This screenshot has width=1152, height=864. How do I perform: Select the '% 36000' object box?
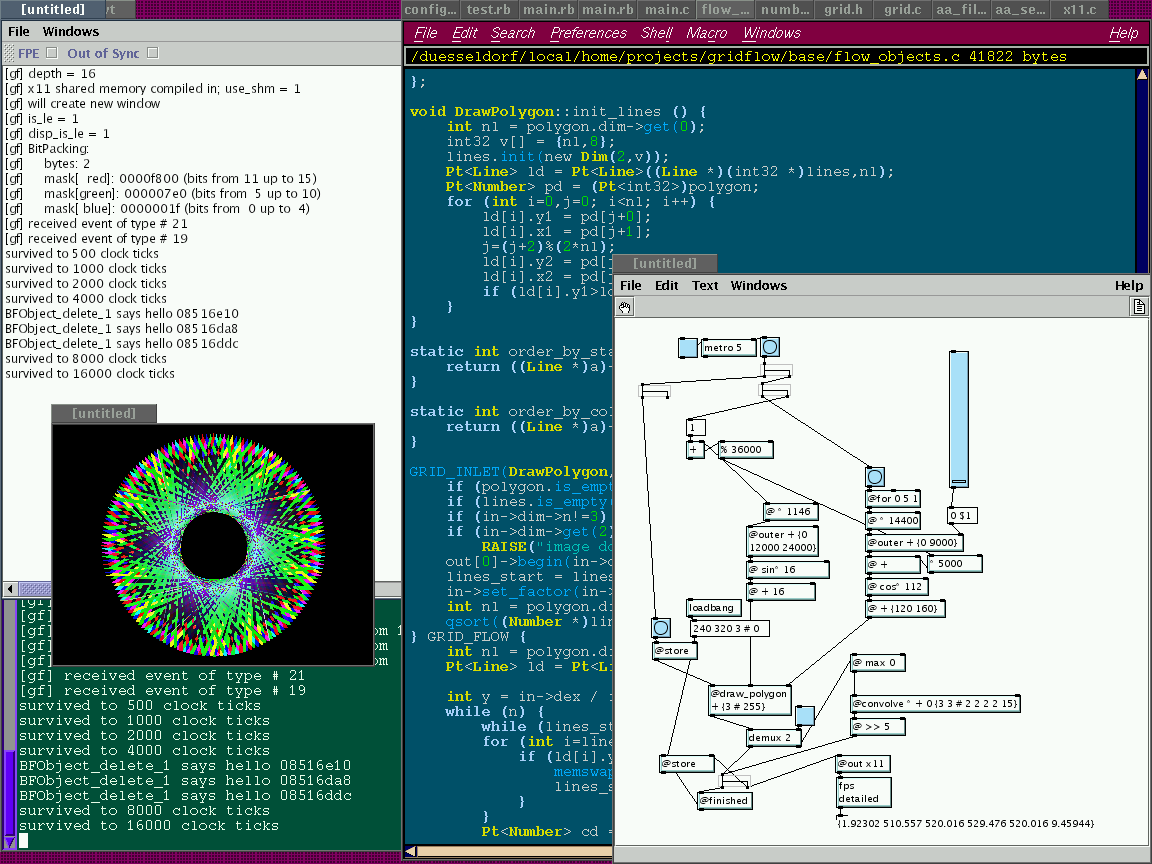point(746,450)
